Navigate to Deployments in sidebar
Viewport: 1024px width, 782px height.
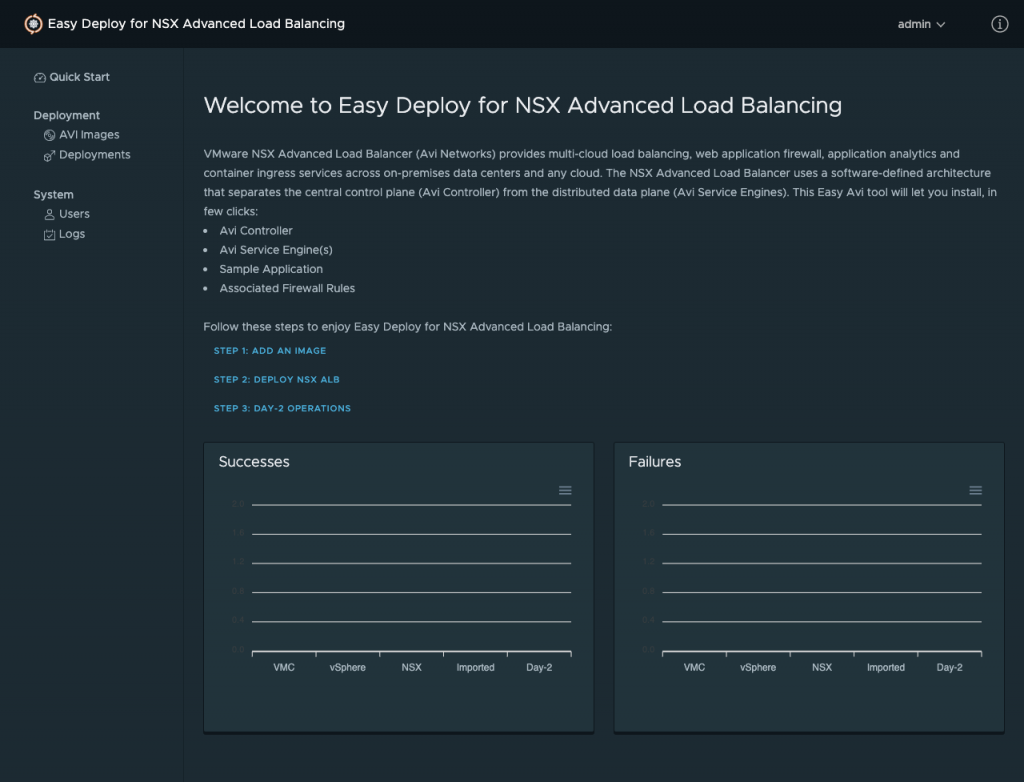[x=95, y=155]
